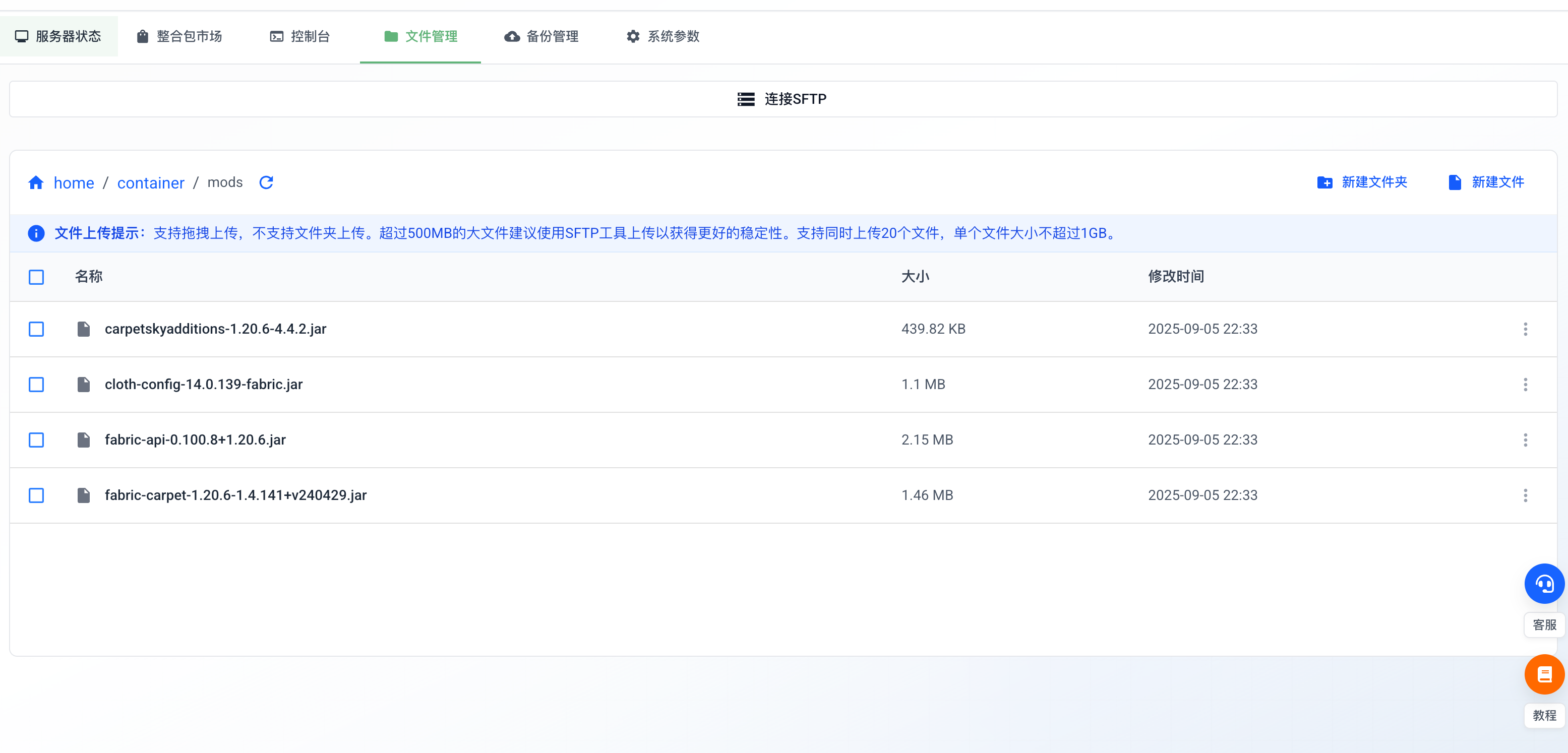Click the 2.15 MB size cell
The height and width of the screenshot is (753, 1568).
[x=927, y=440]
